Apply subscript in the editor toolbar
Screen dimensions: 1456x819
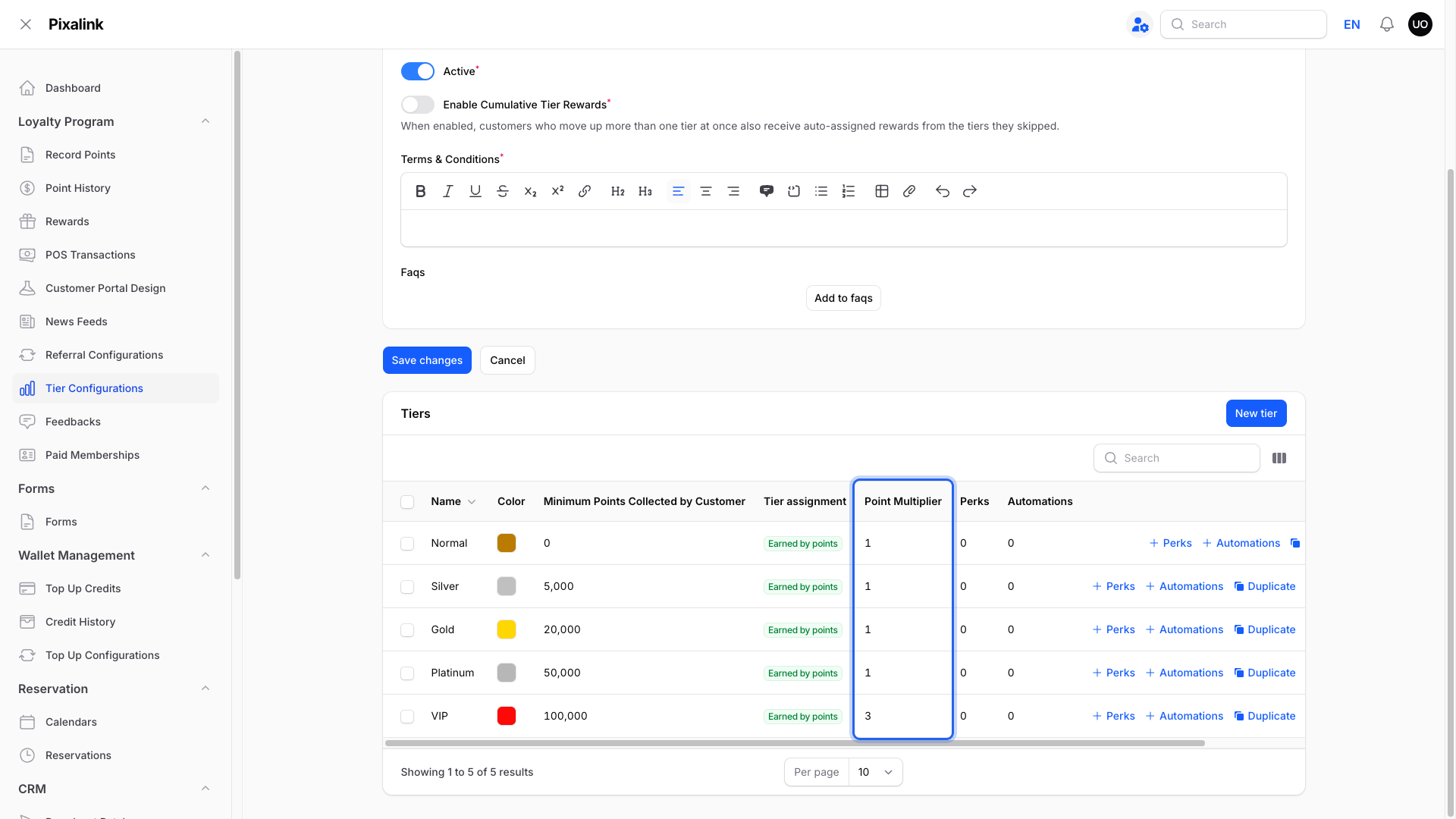click(530, 191)
